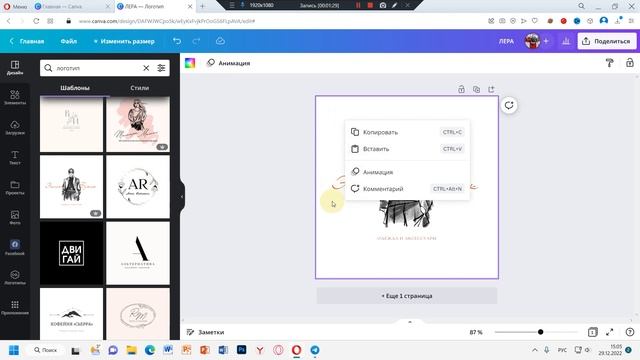Clear the template search field

pos(146,68)
